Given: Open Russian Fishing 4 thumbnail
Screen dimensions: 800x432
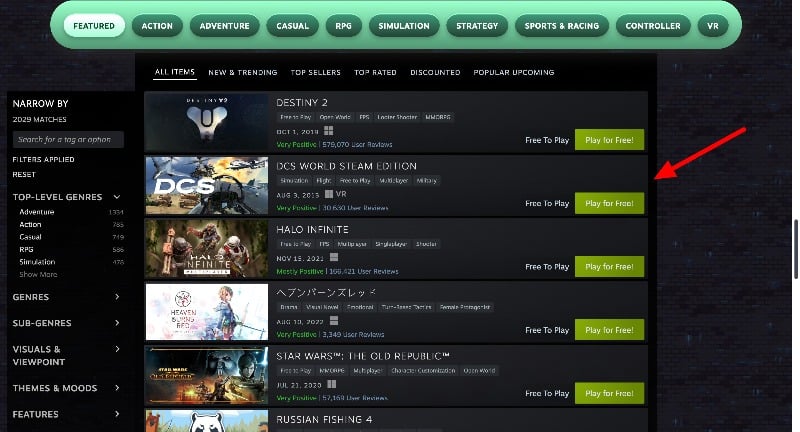Looking at the screenshot, I should (x=207, y=421).
